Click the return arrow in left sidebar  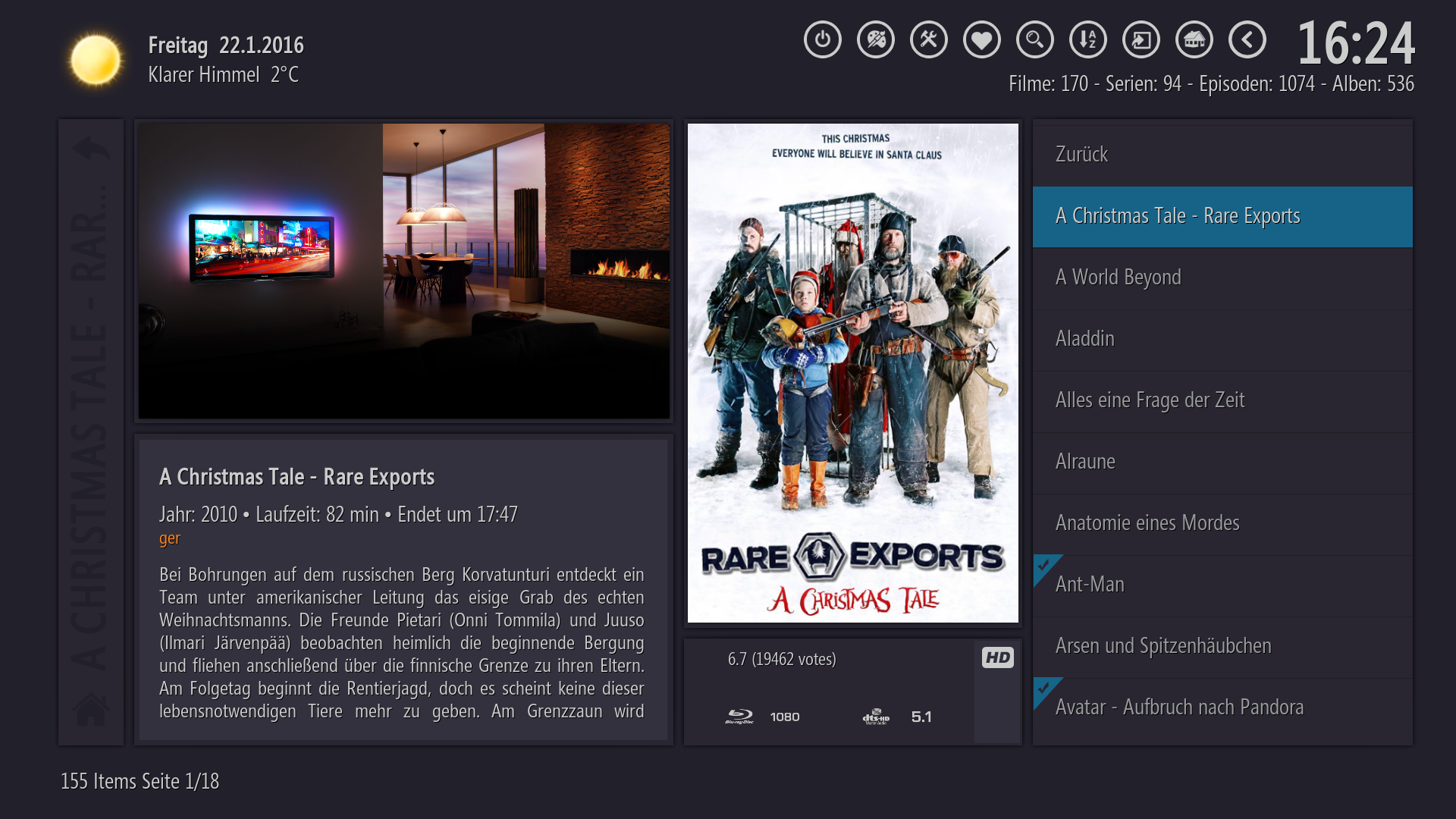pos(91,149)
